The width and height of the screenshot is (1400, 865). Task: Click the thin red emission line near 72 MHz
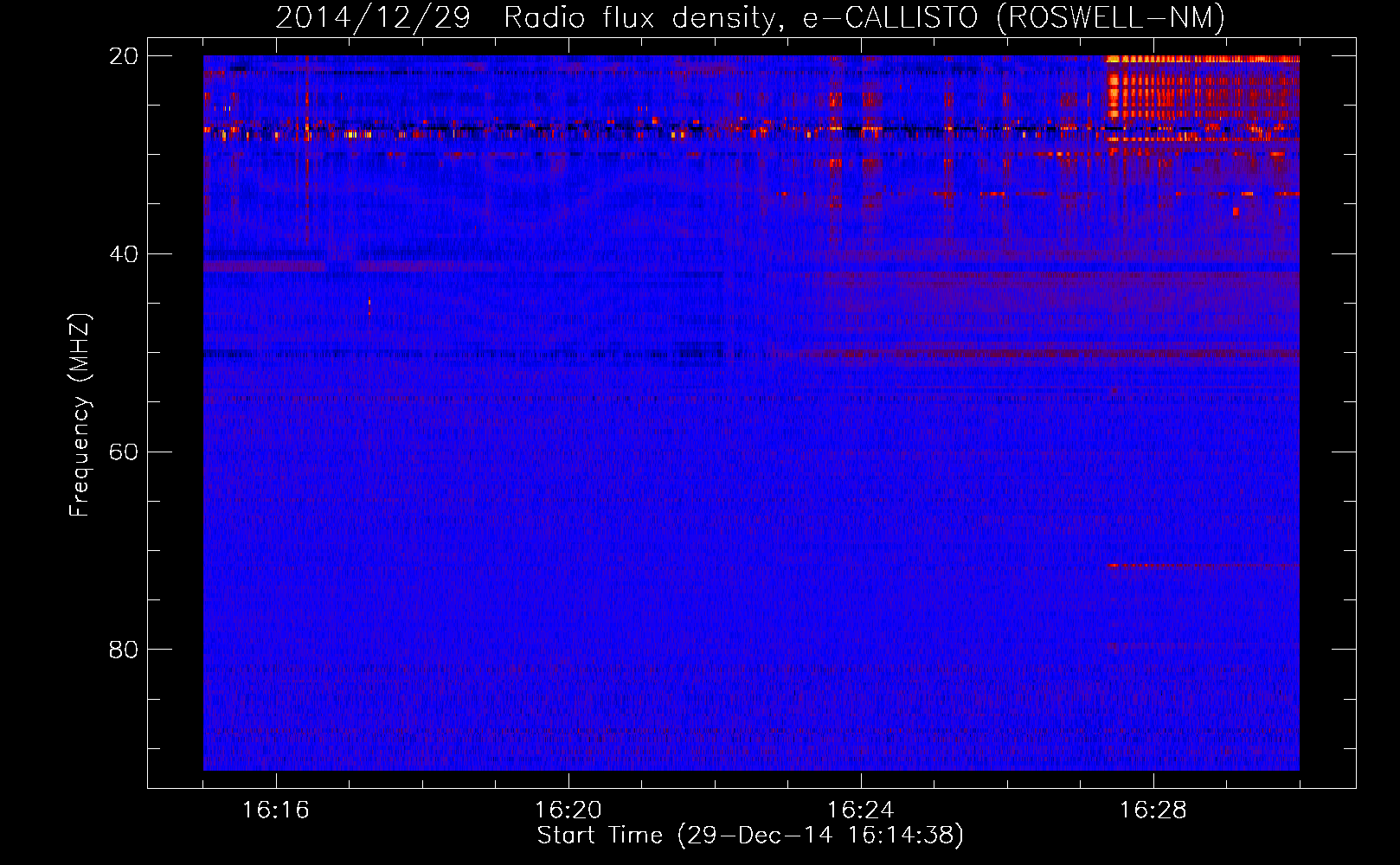tap(1203, 566)
